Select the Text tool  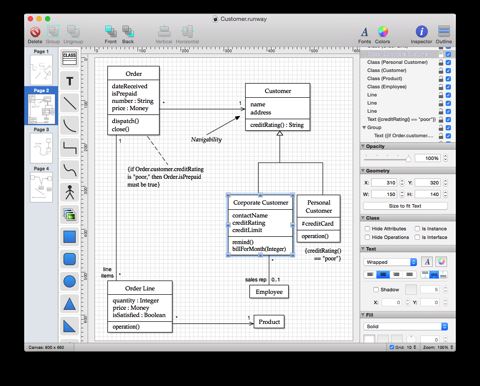click(69, 81)
